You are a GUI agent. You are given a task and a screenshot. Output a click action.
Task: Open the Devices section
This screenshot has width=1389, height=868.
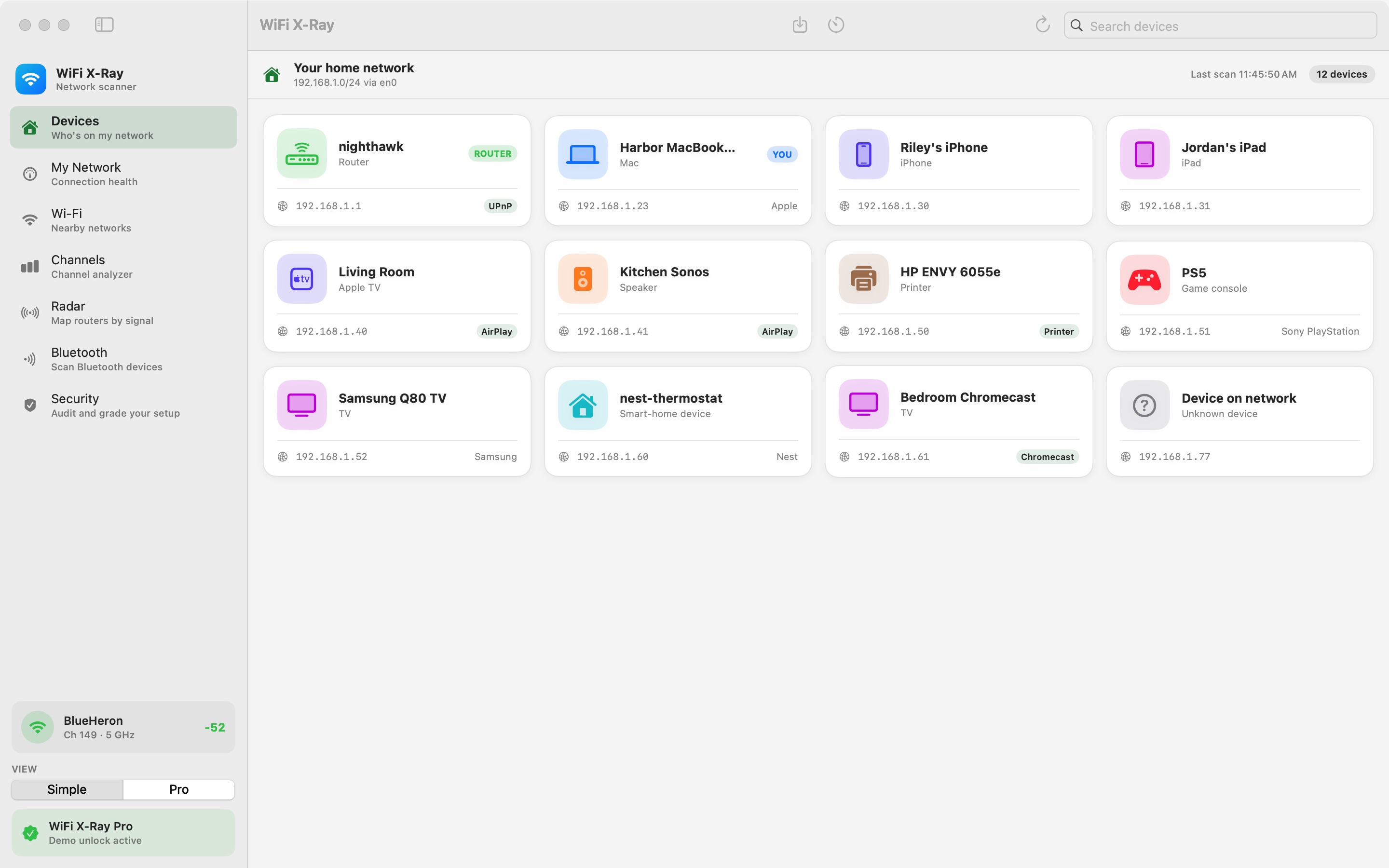(x=123, y=127)
